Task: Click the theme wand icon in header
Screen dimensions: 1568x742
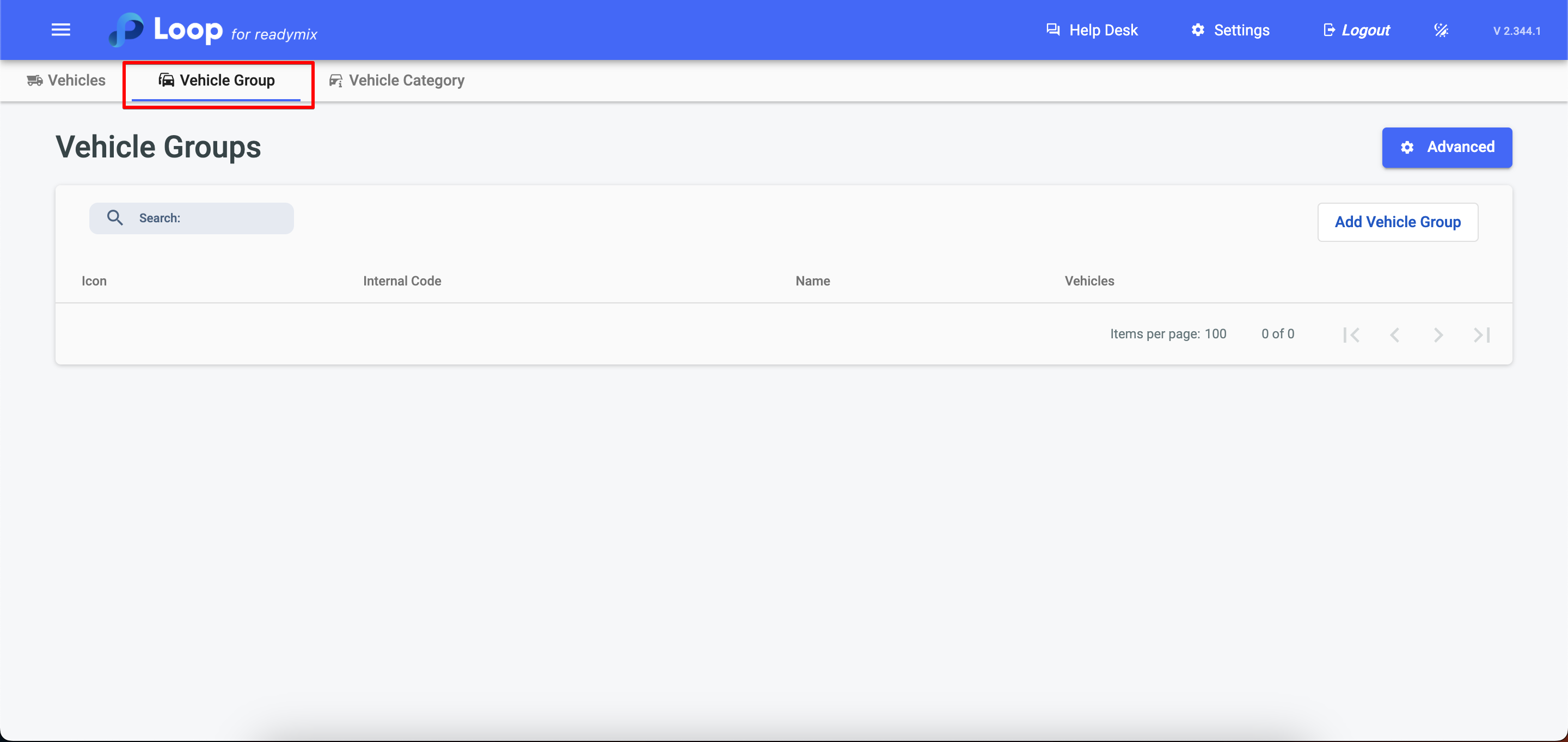Action: coord(1440,30)
